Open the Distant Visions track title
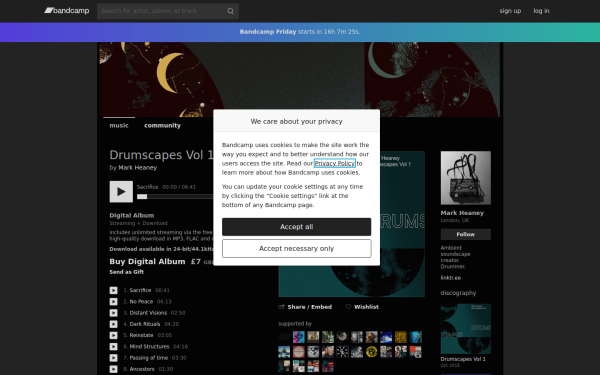 pyautogui.click(x=148, y=313)
